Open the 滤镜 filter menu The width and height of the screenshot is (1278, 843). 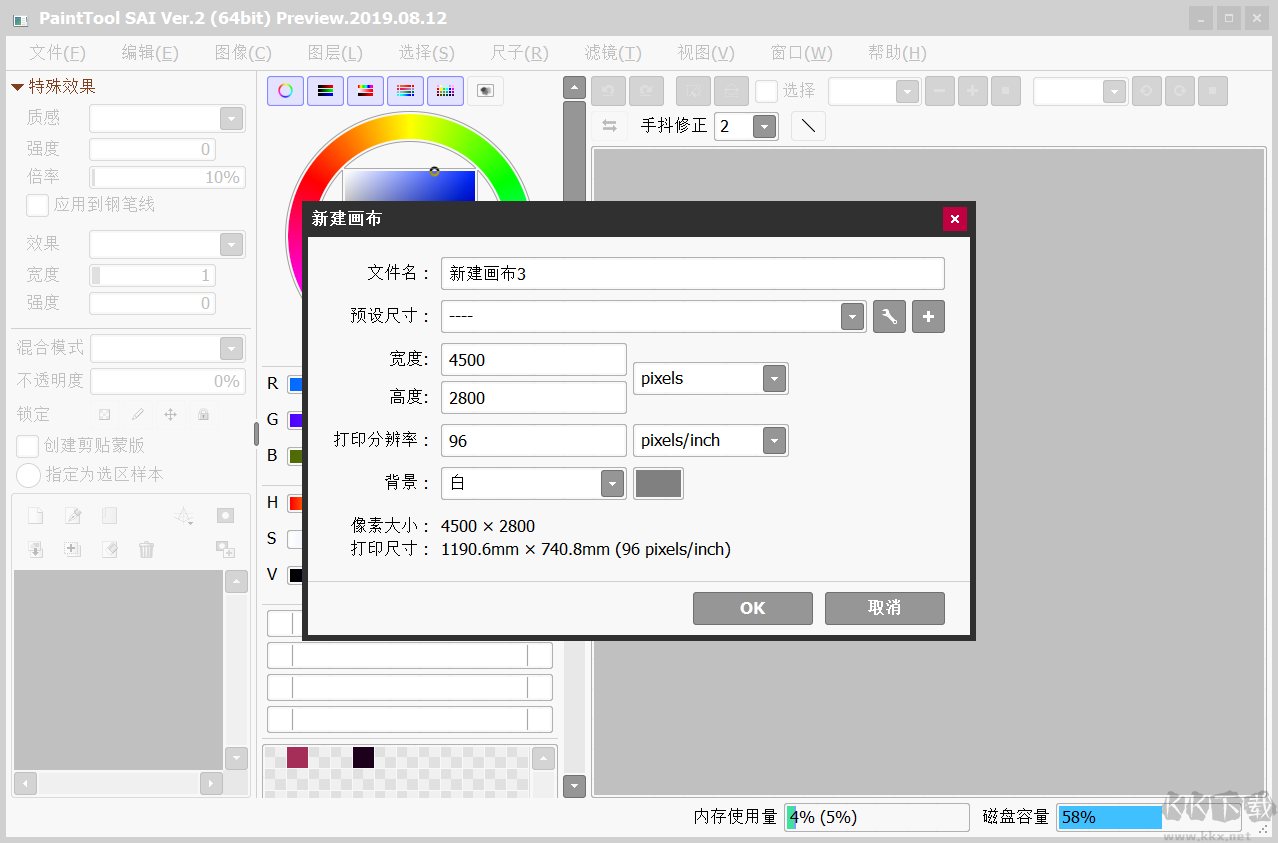pos(613,52)
